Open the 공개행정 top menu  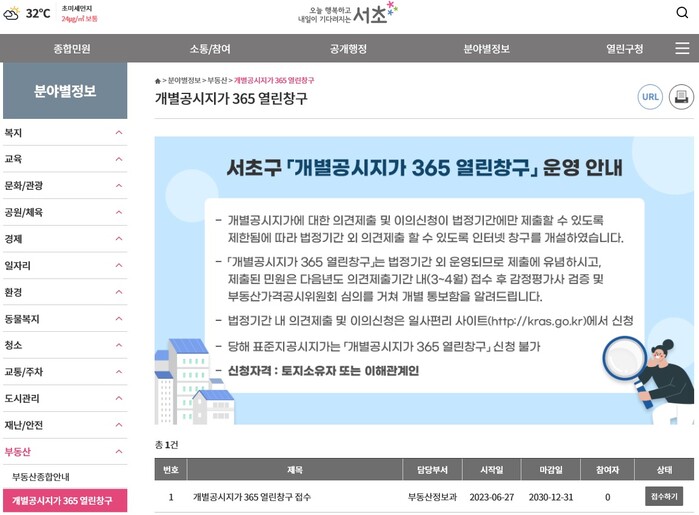pos(349,49)
